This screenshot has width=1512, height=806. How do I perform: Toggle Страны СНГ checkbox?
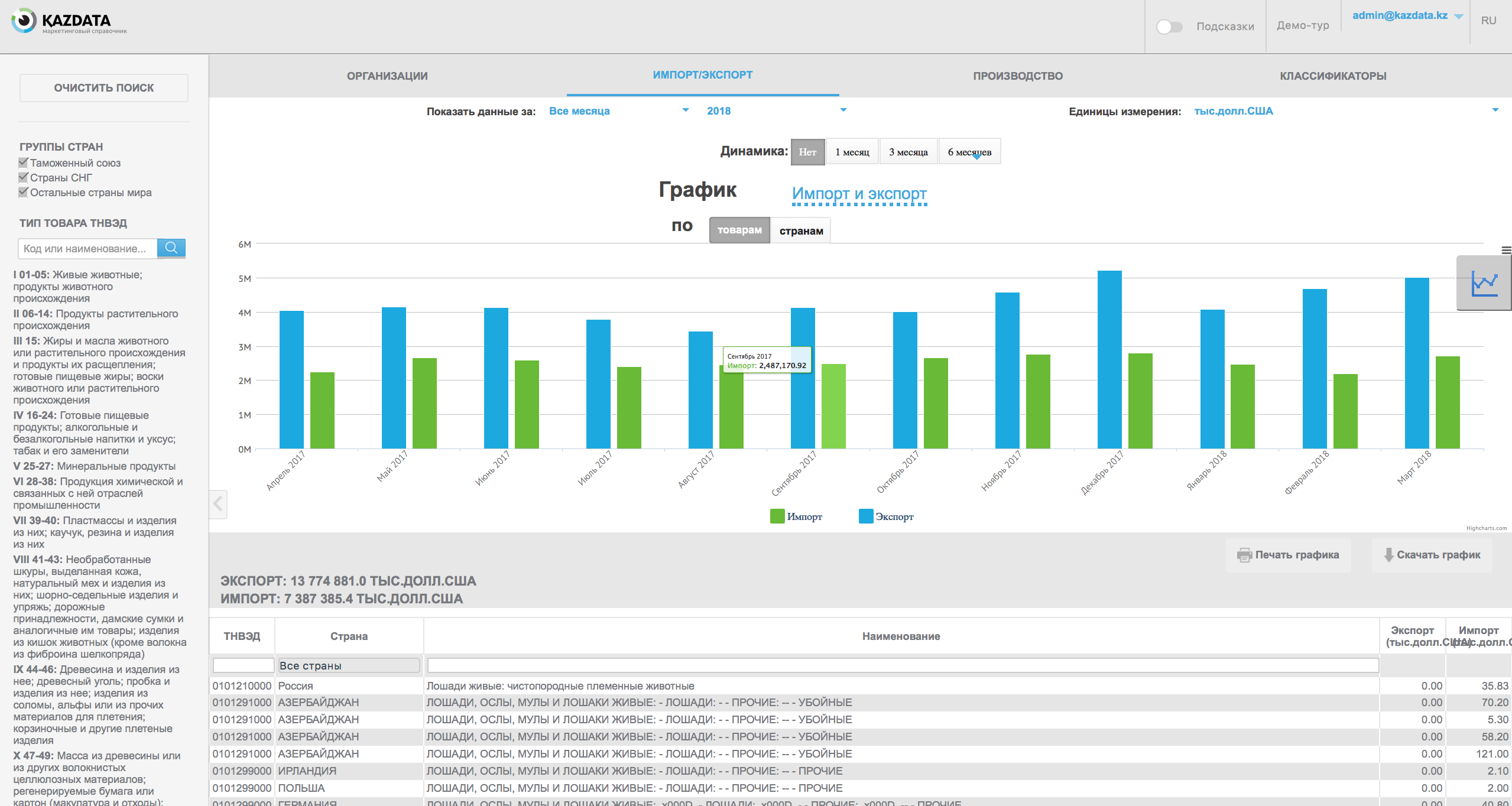tap(24, 177)
